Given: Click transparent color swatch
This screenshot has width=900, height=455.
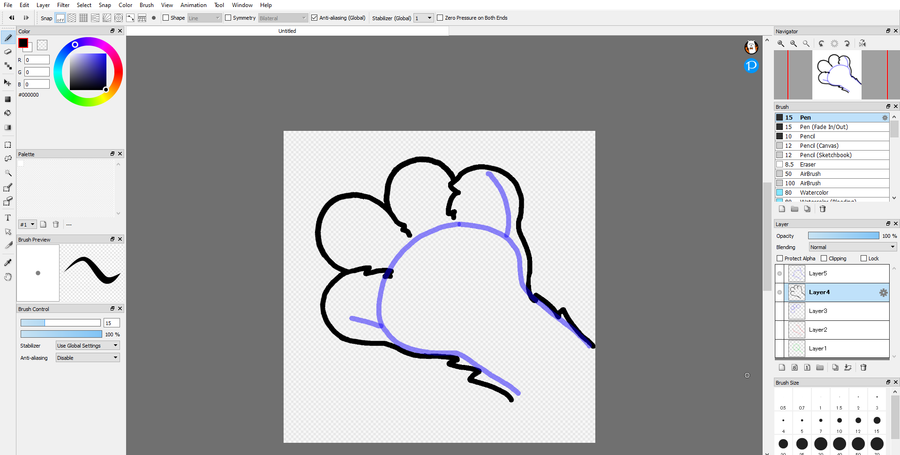Looking at the screenshot, I should pyautogui.click(x=42, y=45).
